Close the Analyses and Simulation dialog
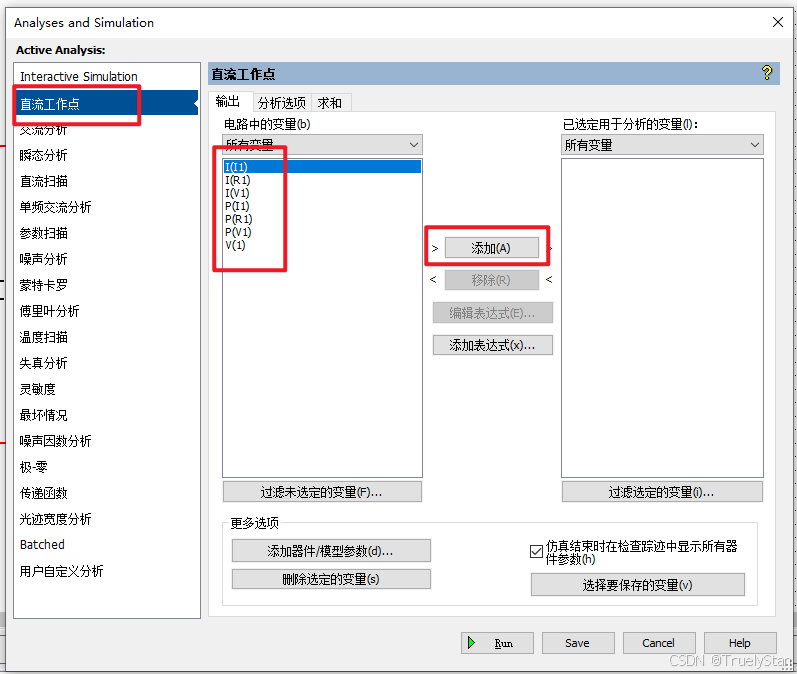 click(778, 22)
